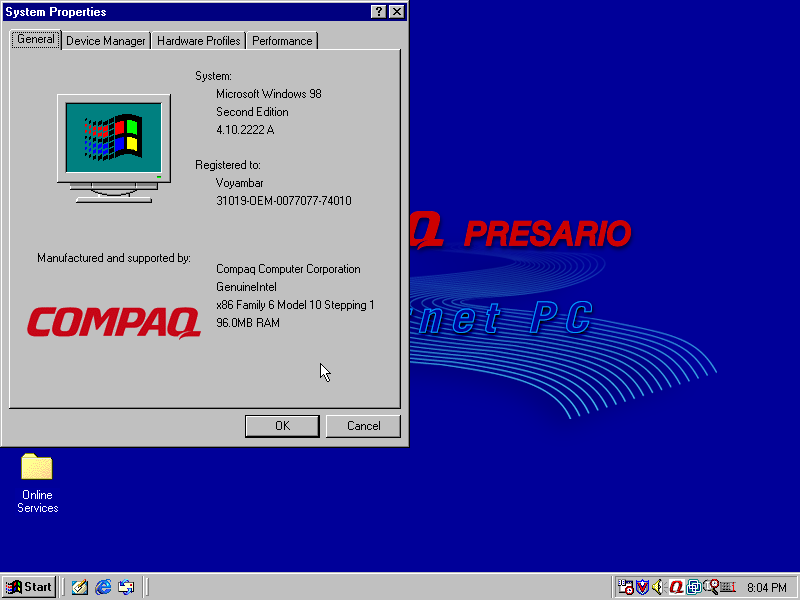Viewport: 800px width, 600px height.
Task: Click the "Compaq Computer Corporation" text
Action: coord(288,269)
